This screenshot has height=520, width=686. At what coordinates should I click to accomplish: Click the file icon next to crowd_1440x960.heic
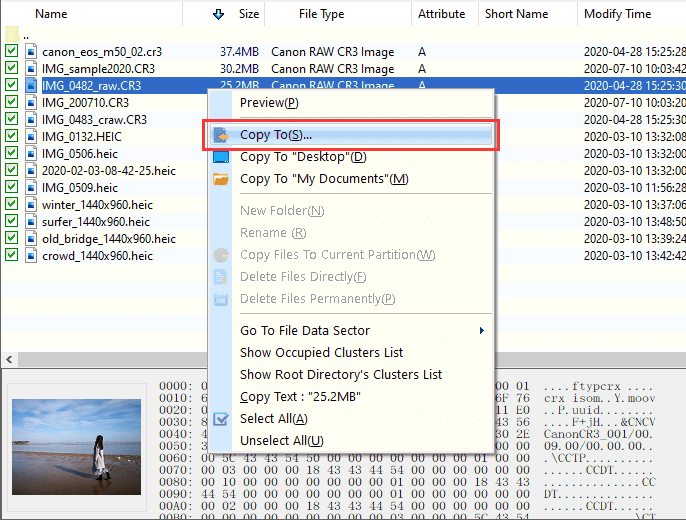click(x=30, y=256)
